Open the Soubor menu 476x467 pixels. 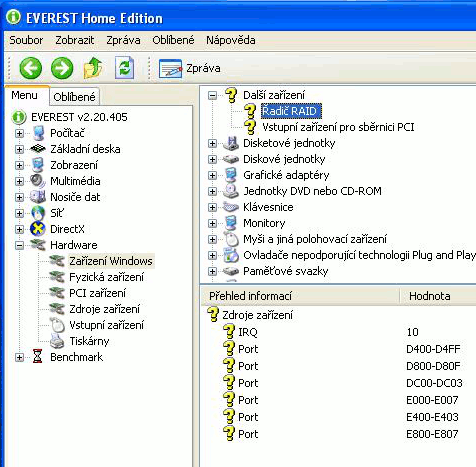[26, 40]
